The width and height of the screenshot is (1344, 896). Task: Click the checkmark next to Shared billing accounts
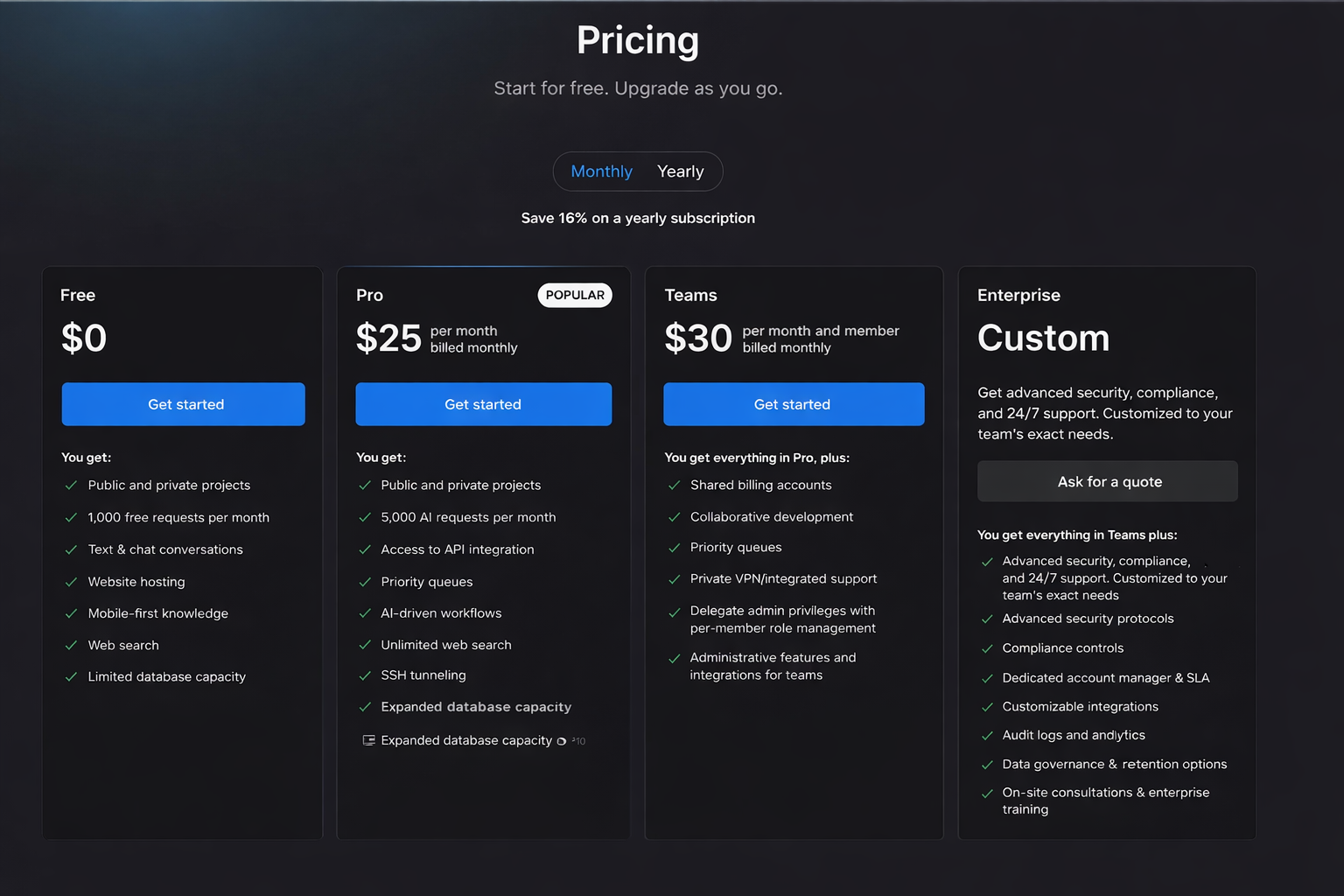(675, 486)
